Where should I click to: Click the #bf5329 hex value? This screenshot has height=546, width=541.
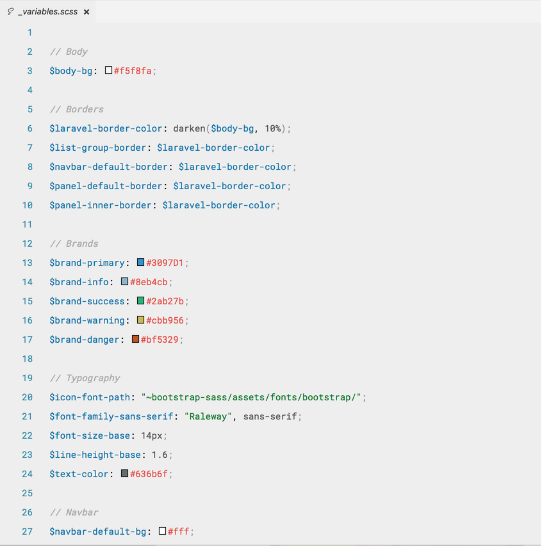(159, 340)
